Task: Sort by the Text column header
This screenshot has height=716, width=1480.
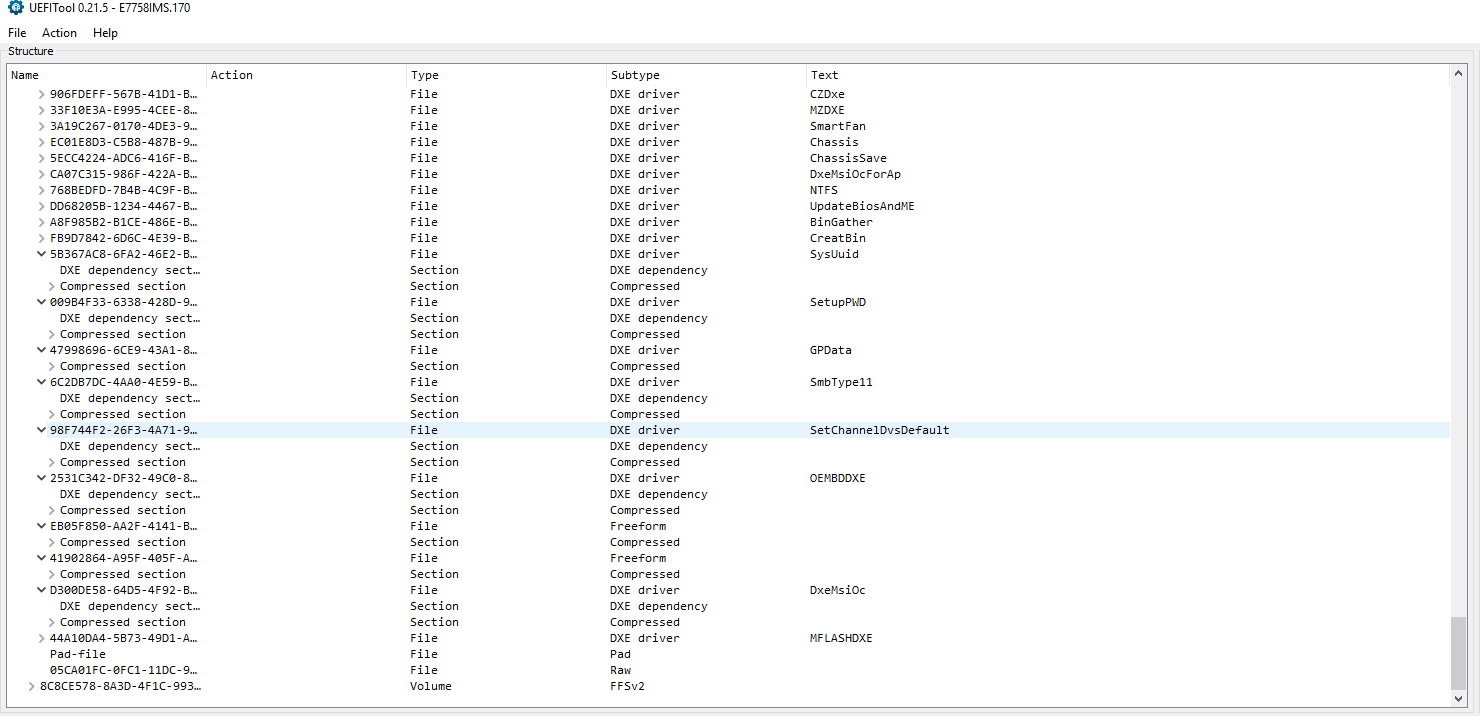Action: (x=1128, y=75)
